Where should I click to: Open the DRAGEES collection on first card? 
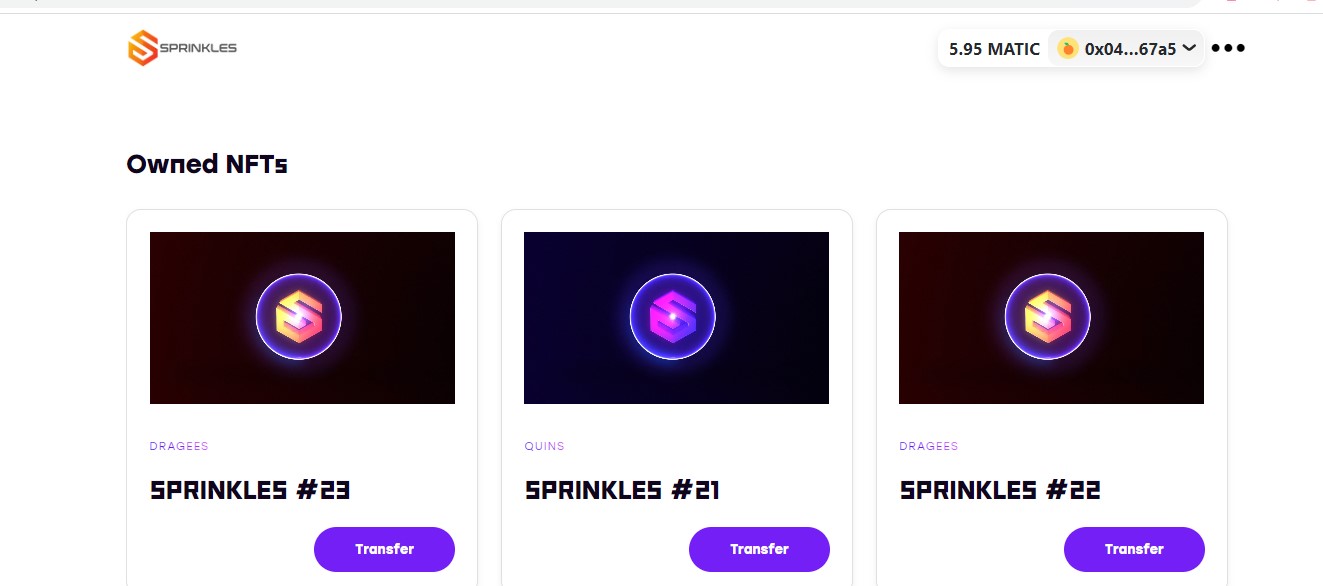(179, 446)
